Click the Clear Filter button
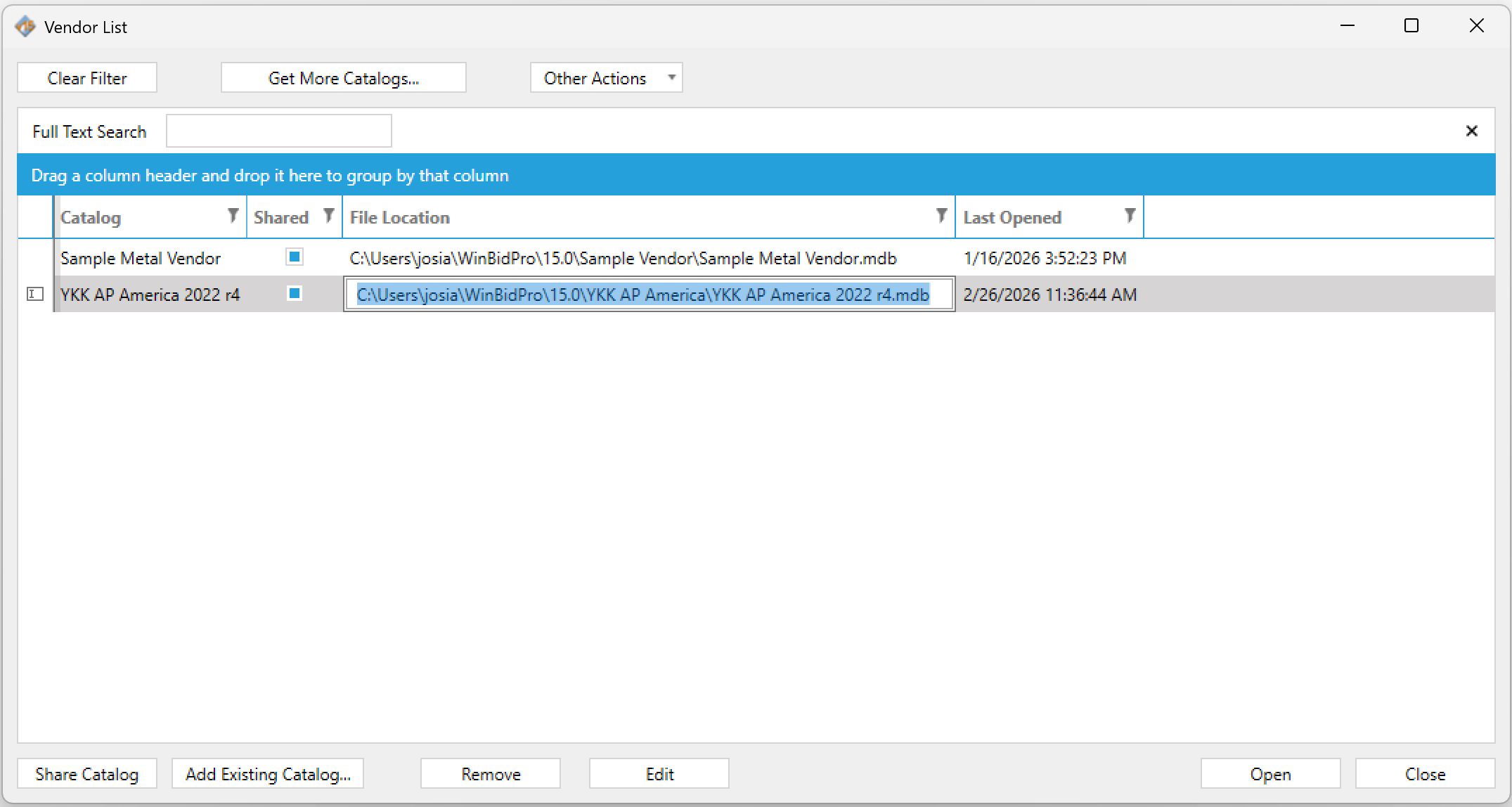Screen dimensions: 1512x807 pyautogui.click(x=86, y=77)
